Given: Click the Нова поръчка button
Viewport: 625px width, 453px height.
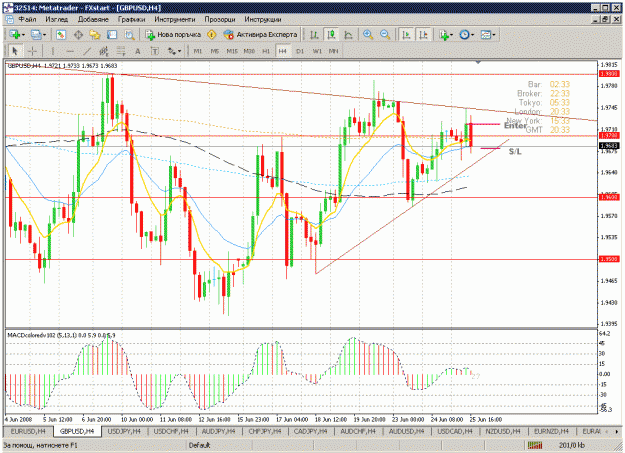Looking at the screenshot, I should coord(173,35).
